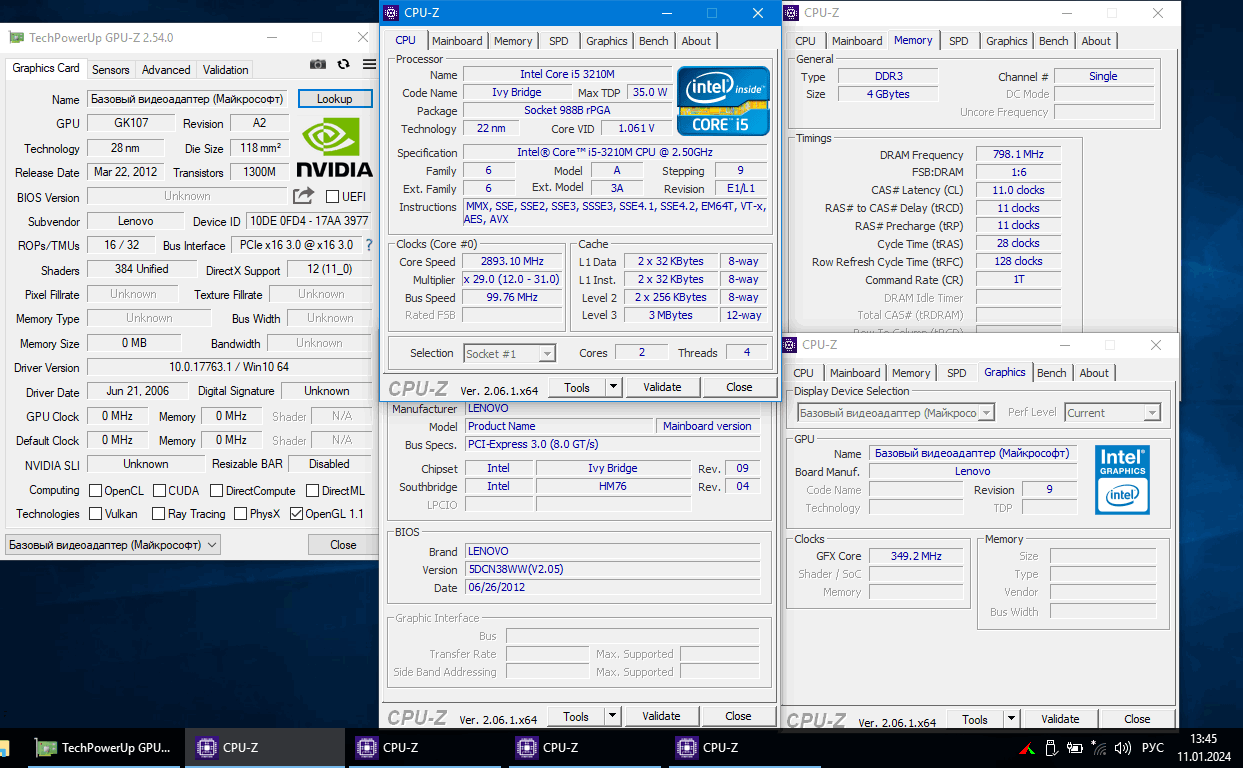Image resolution: width=1243 pixels, height=768 pixels.
Task: Click the Lookup button in GPU-Z
Action: [x=335, y=99]
